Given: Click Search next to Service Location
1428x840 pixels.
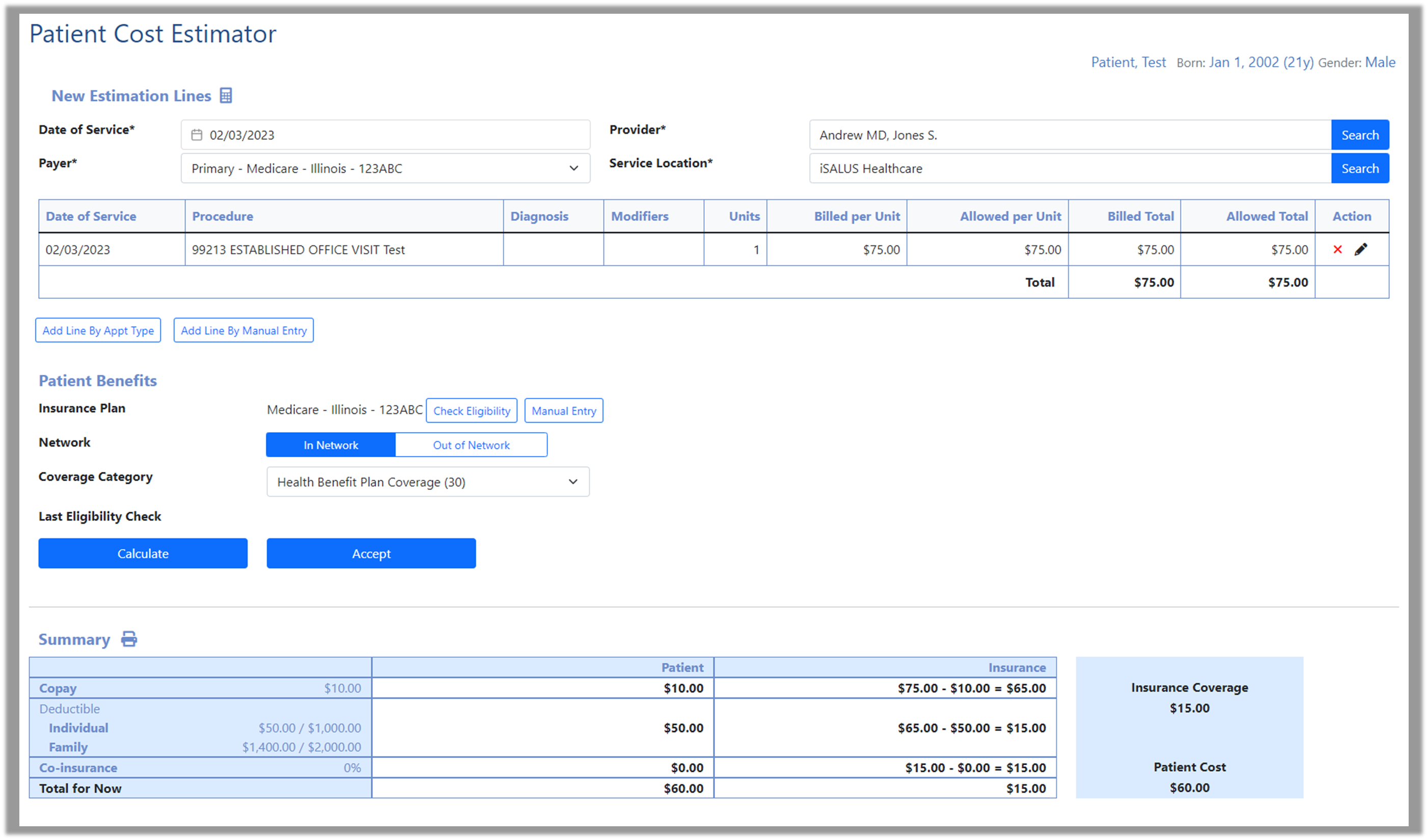Looking at the screenshot, I should [x=1359, y=168].
